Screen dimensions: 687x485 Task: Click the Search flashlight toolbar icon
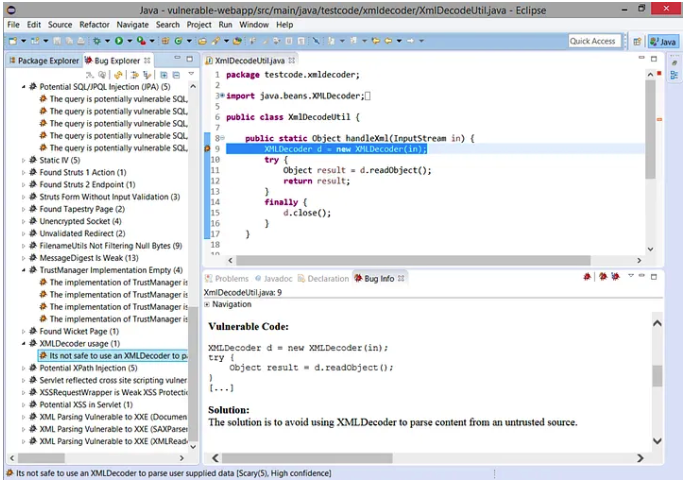(x=216, y=41)
